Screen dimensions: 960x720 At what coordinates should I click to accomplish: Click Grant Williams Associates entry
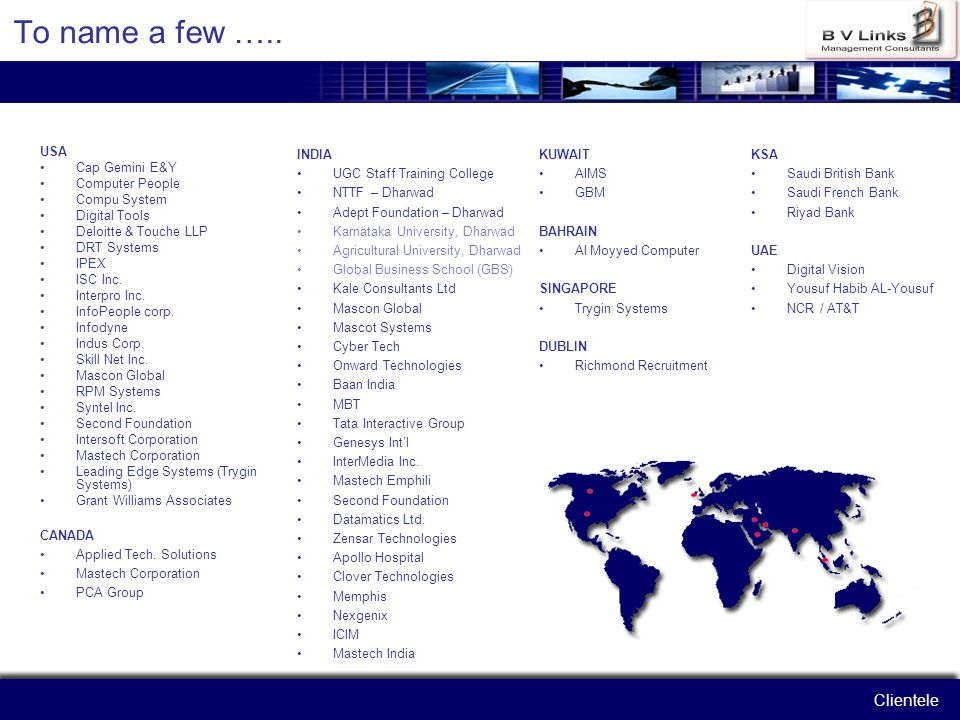[x=154, y=500]
